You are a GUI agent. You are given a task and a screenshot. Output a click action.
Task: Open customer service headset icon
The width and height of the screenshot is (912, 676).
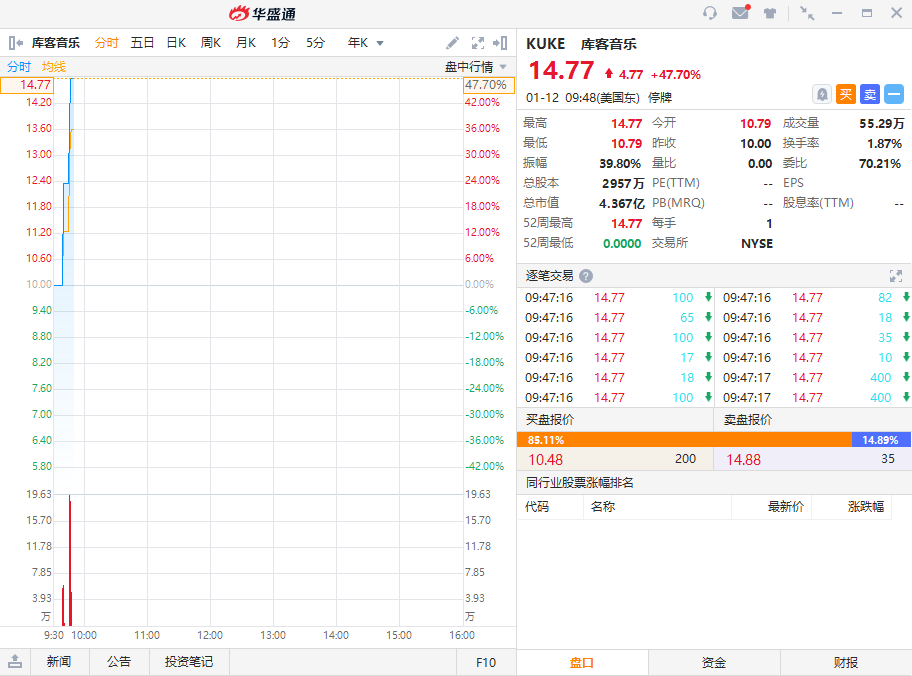(x=710, y=13)
